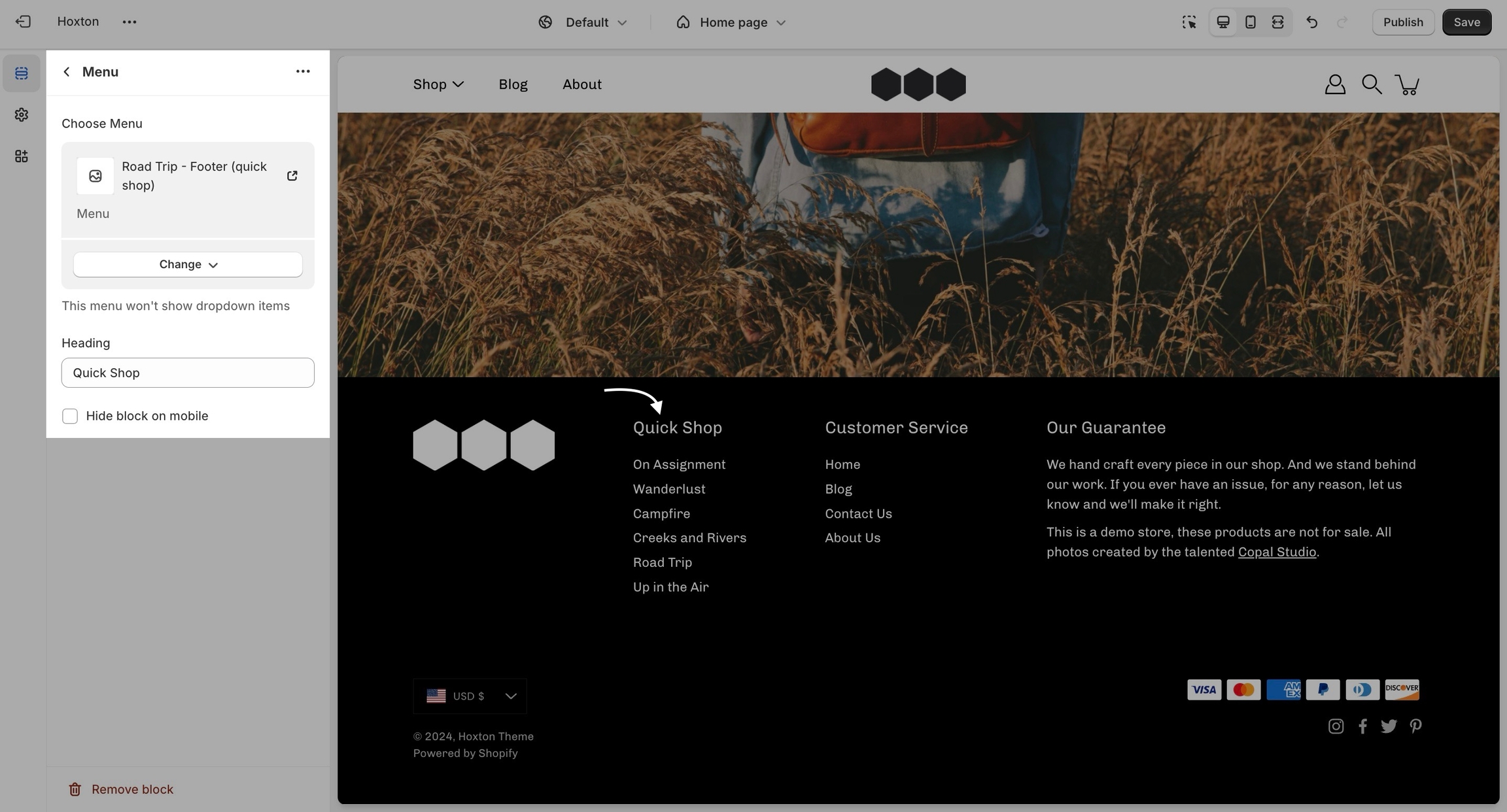This screenshot has height=812, width=1507.
Task: Expand the USD $ currency selector
Action: (470, 696)
